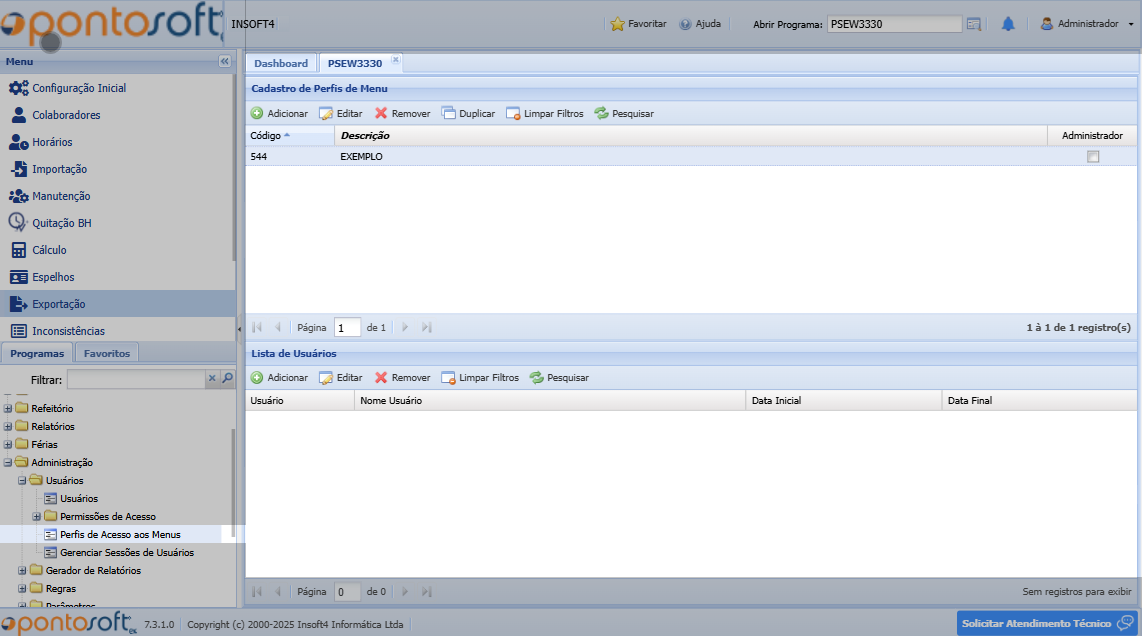Image resolution: width=1142 pixels, height=636 pixels.
Task: Toggle the Administrador checkbox for EXEMPLO
Action: [1093, 157]
